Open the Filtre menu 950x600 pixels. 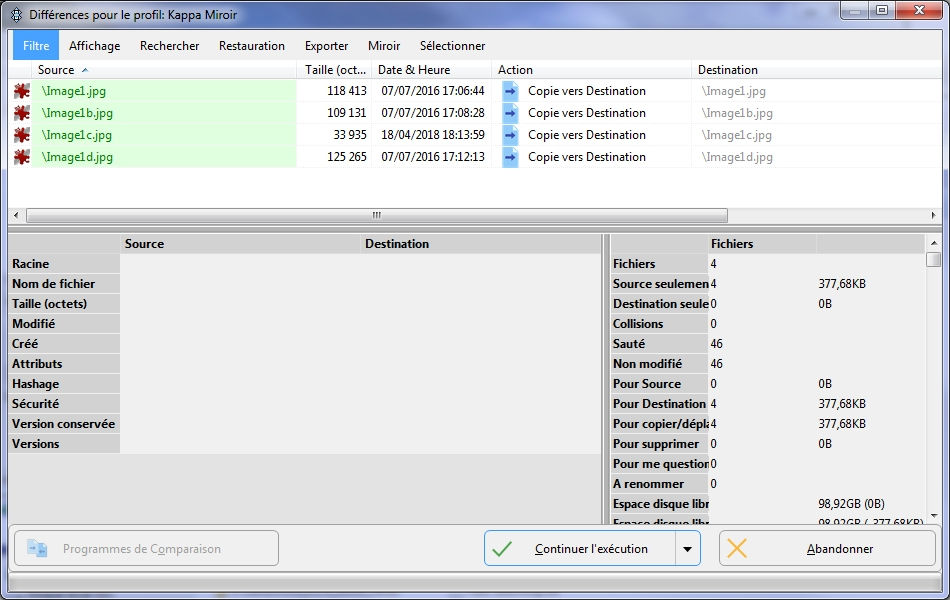[x=36, y=45]
